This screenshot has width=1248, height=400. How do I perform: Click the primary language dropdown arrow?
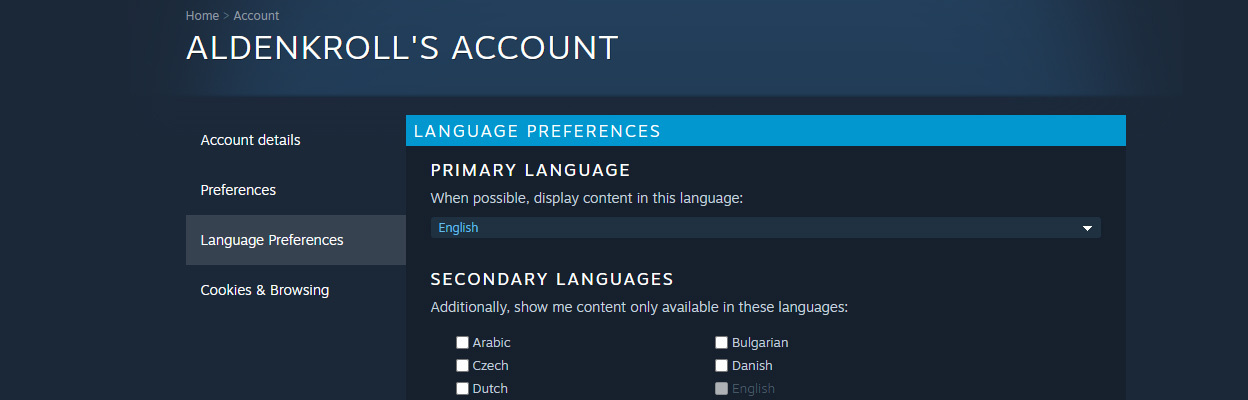(x=1087, y=229)
